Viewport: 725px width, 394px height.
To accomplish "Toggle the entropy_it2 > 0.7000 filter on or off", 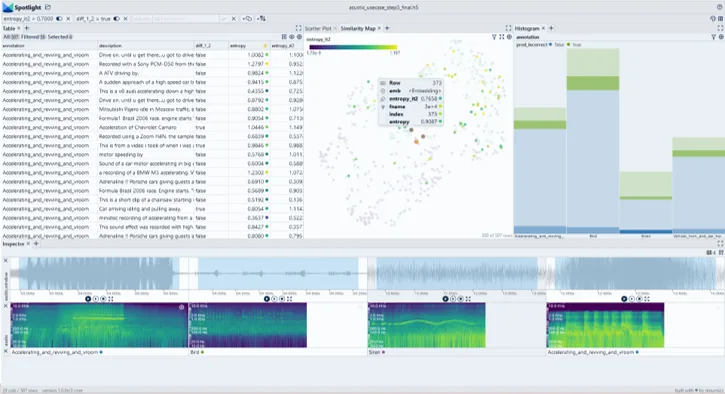I will 59,19.
